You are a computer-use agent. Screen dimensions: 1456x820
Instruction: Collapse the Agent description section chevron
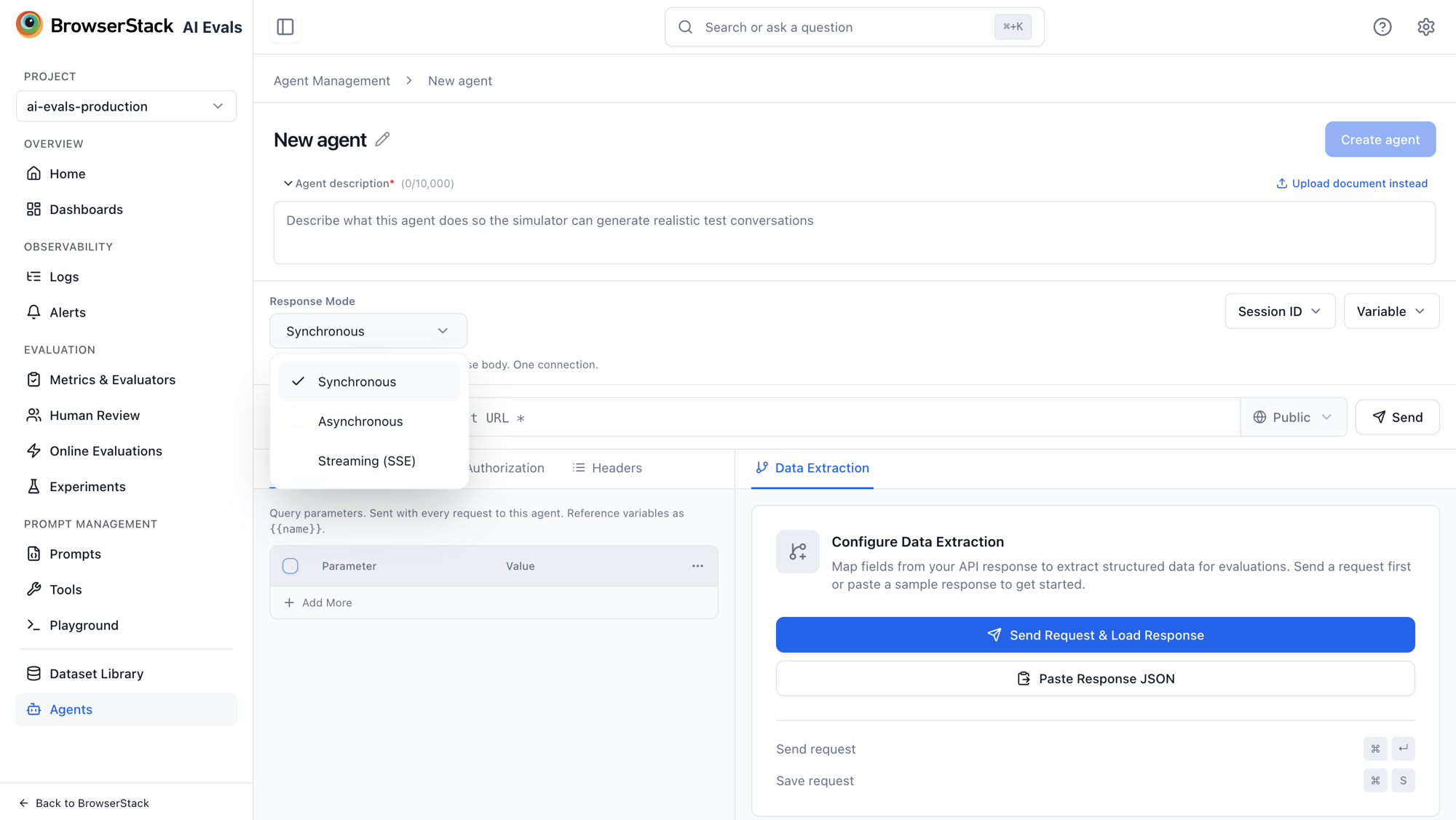[x=288, y=183]
